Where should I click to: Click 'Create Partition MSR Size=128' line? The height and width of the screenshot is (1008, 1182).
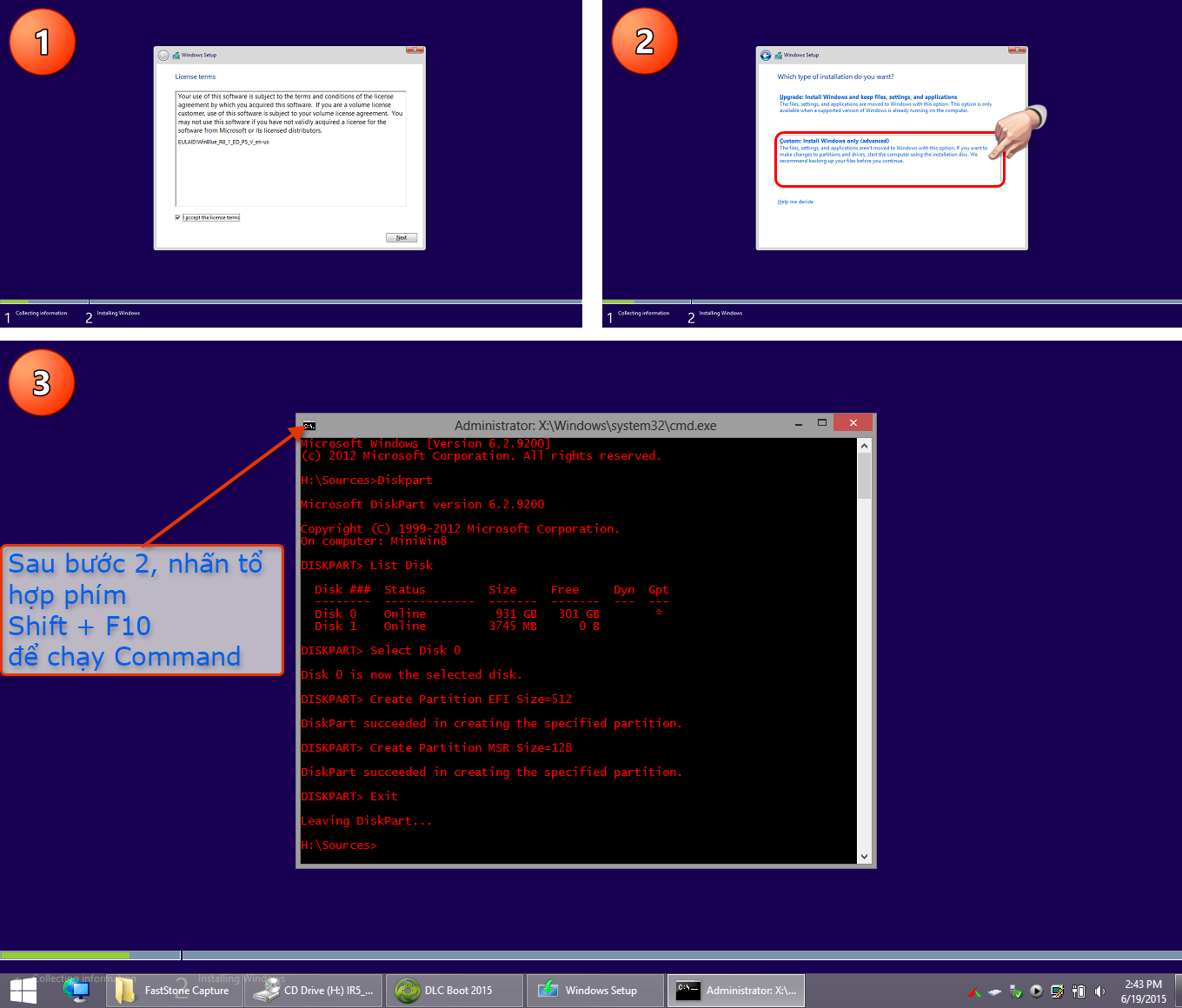(x=436, y=748)
